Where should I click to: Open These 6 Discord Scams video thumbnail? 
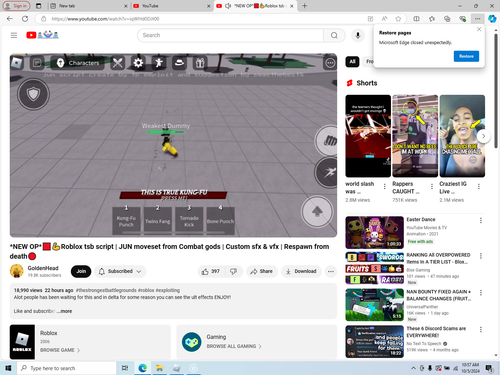click(375, 341)
